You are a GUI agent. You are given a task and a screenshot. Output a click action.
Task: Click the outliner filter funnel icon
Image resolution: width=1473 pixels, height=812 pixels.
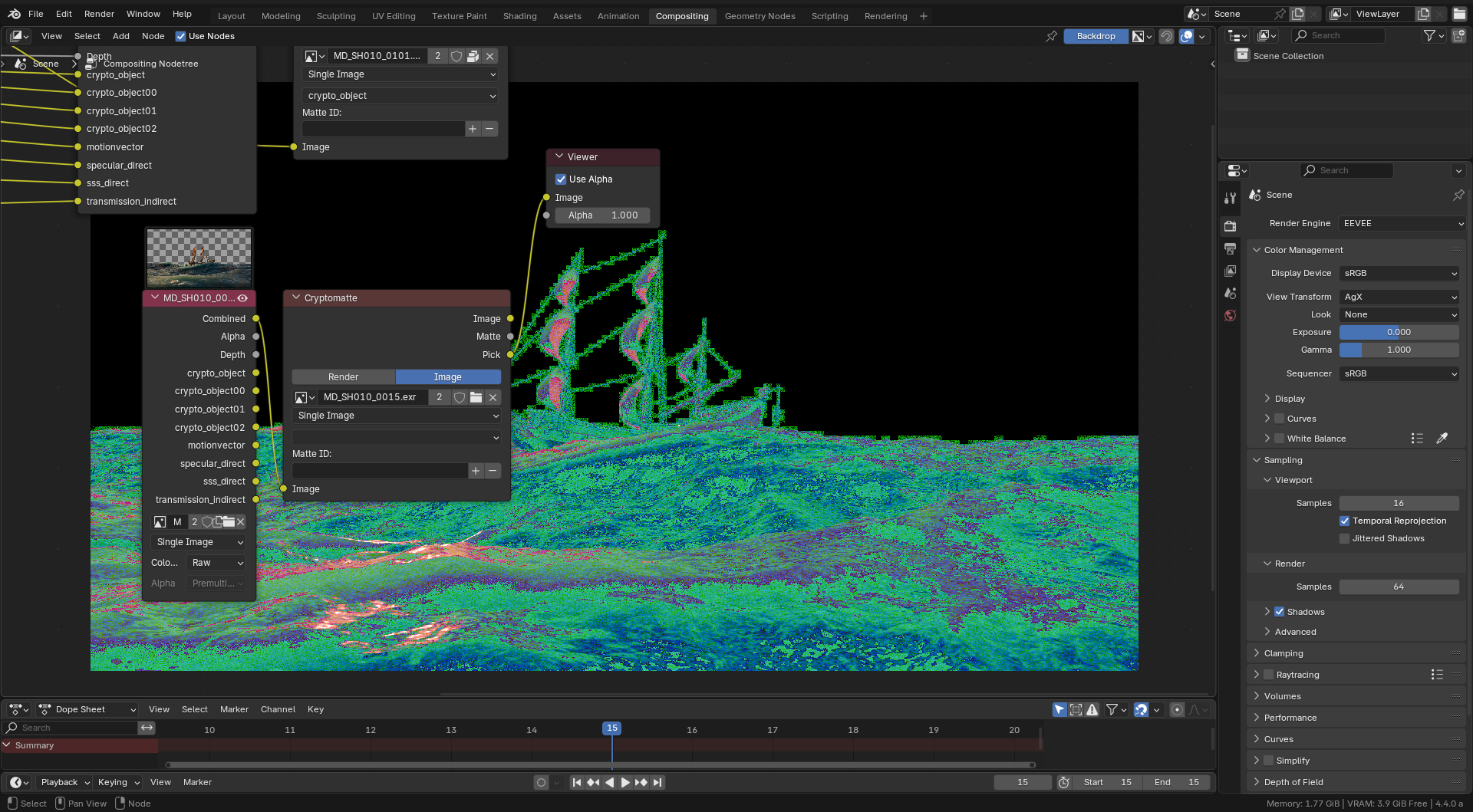[1429, 35]
